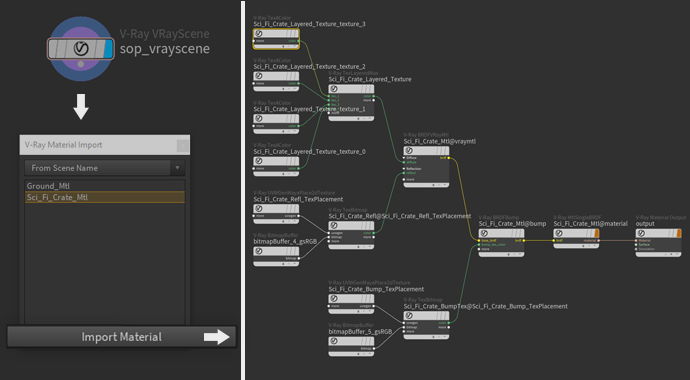The width and height of the screenshot is (690, 380).
Task: Click V-Ray icon on output node
Action: click(x=641, y=233)
